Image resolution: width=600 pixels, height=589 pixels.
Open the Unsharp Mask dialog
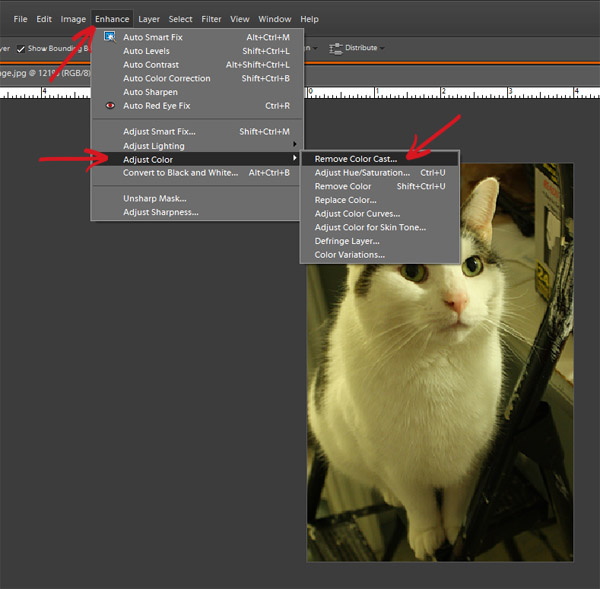154,198
